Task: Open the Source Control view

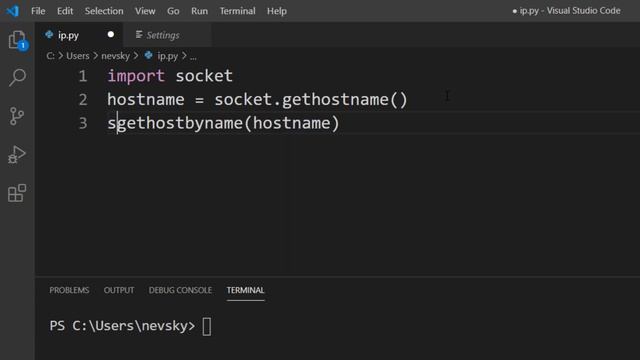Action: 17,116
